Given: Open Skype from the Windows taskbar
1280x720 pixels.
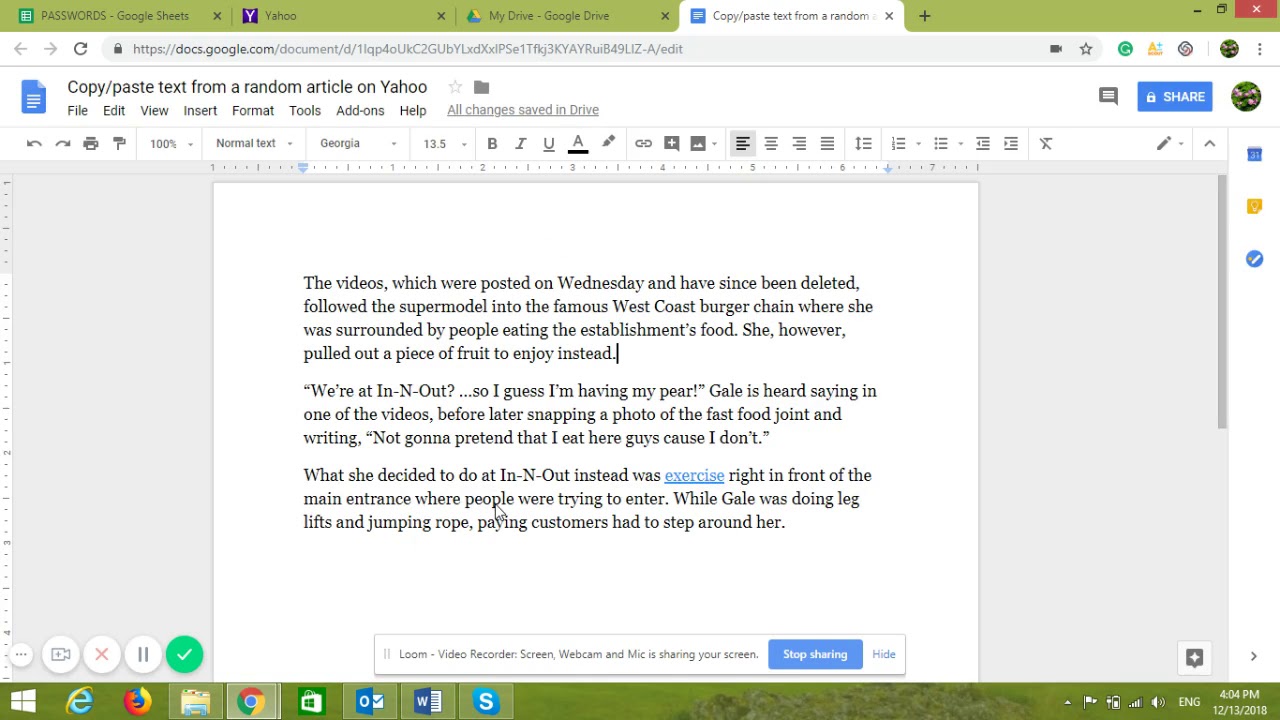Looking at the screenshot, I should 486,702.
